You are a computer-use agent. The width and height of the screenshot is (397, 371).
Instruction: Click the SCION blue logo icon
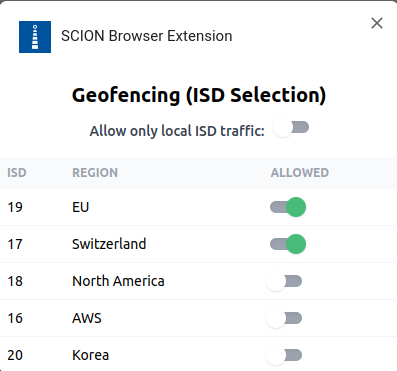click(x=35, y=37)
